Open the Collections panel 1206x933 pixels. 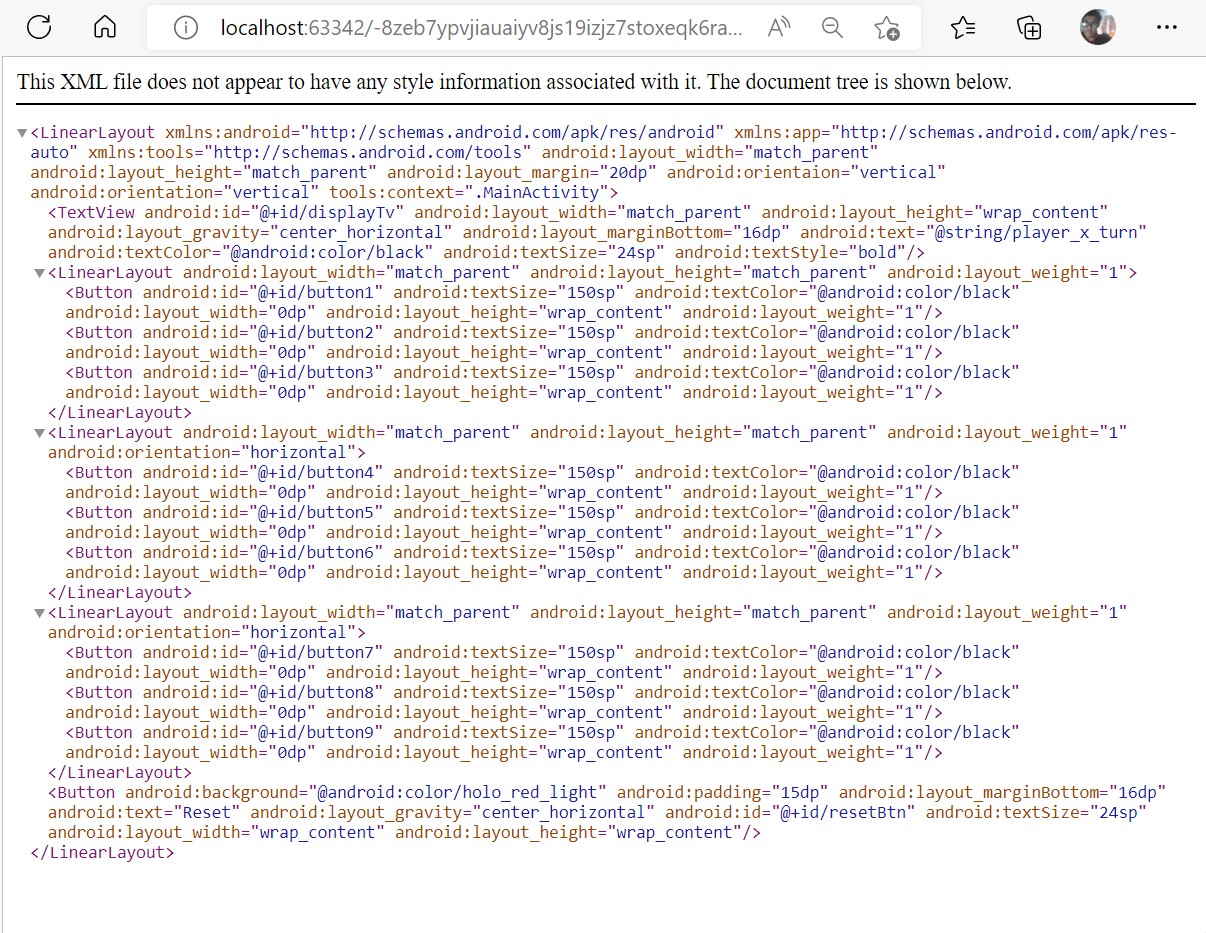[1029, 28]
